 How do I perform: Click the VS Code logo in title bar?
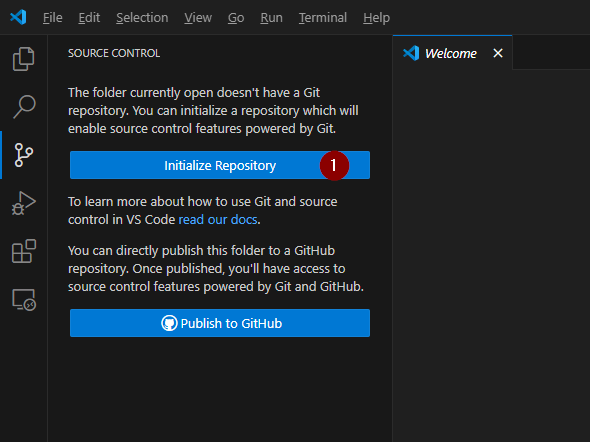(18, 17)
